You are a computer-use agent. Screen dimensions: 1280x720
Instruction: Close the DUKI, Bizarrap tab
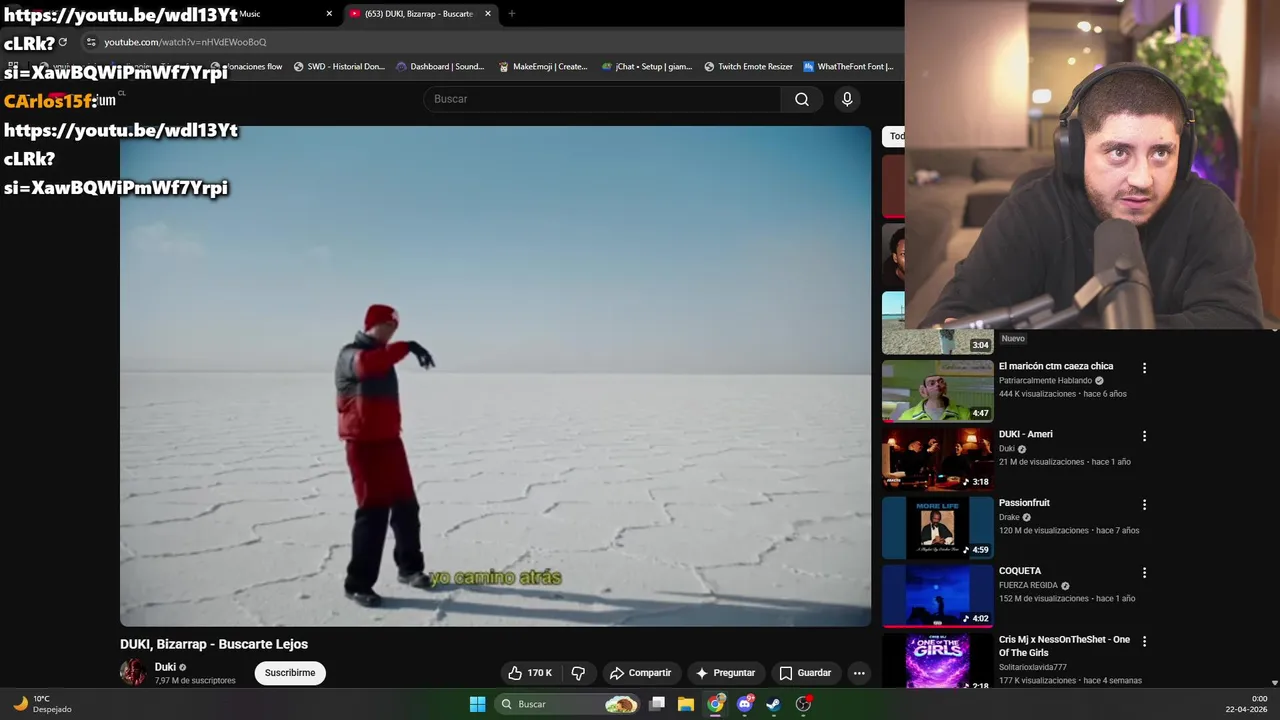[488, 14]
